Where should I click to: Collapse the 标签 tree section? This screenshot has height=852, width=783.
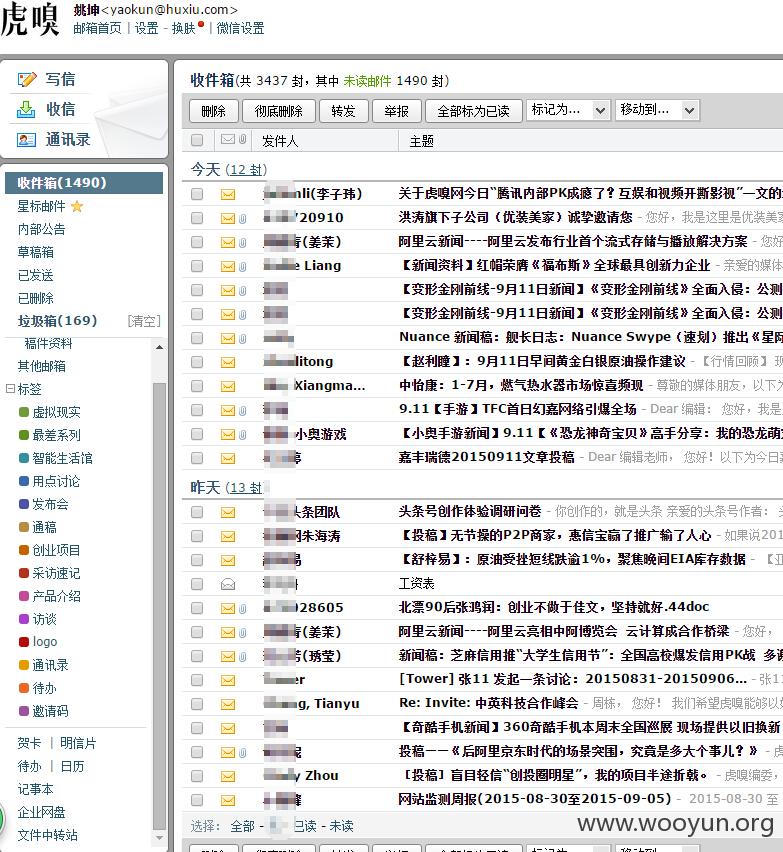pyautogui.click(x=10, y=389)
